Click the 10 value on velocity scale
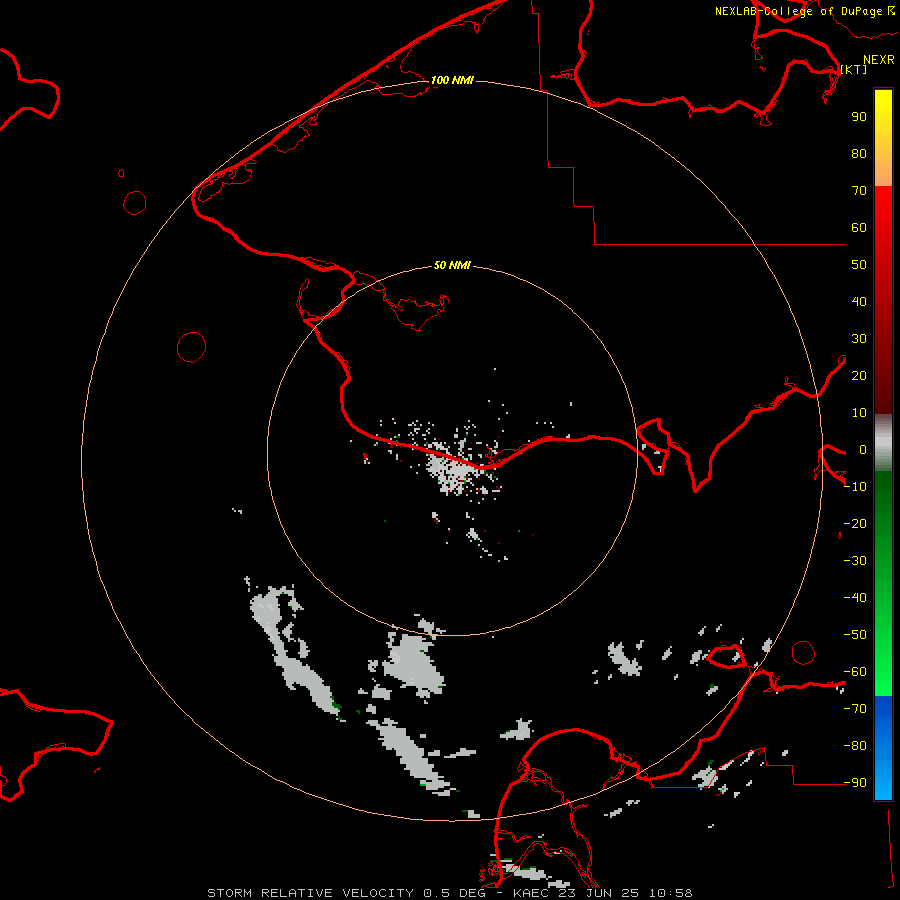The height and width of the screenshot is (900, 900). pos(859,413)
